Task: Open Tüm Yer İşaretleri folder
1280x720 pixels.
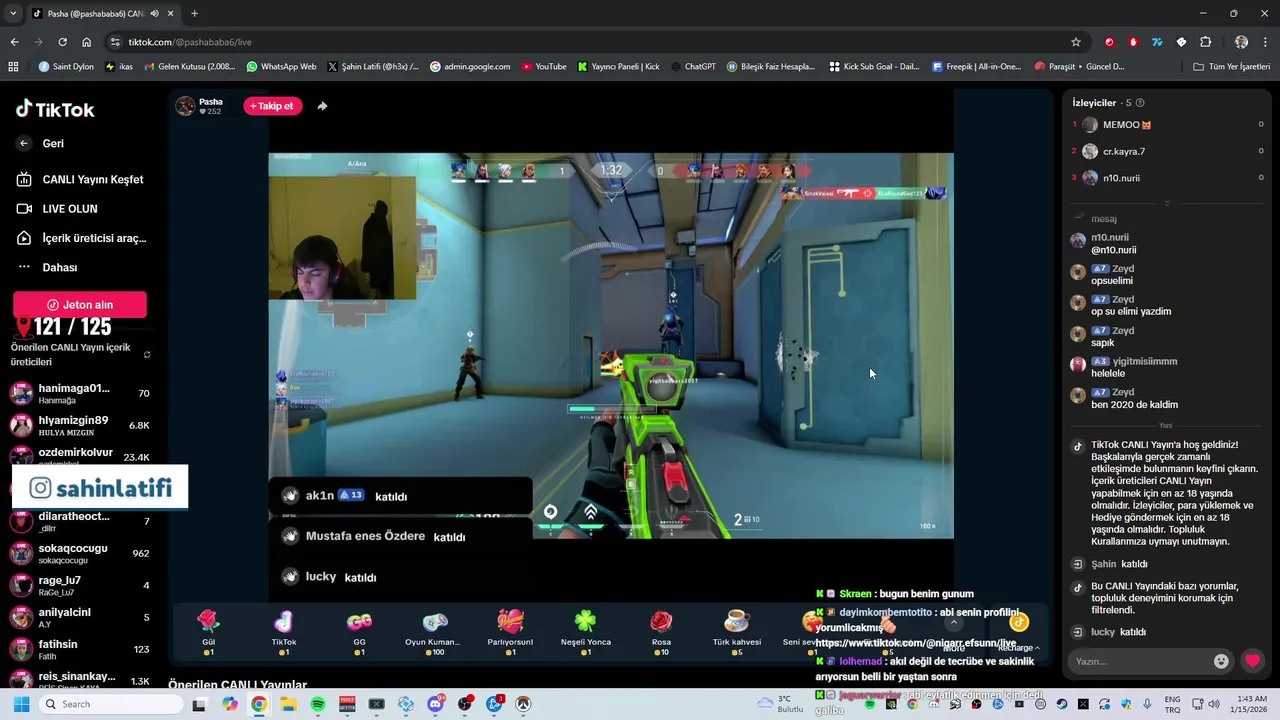Action: 1232,67
